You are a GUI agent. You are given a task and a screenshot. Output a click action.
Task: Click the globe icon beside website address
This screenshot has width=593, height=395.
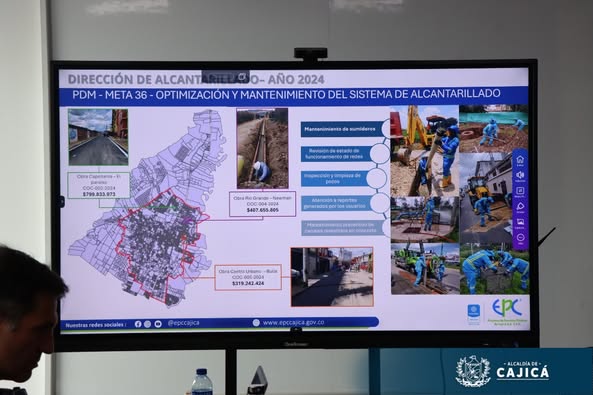click(256, 323)
